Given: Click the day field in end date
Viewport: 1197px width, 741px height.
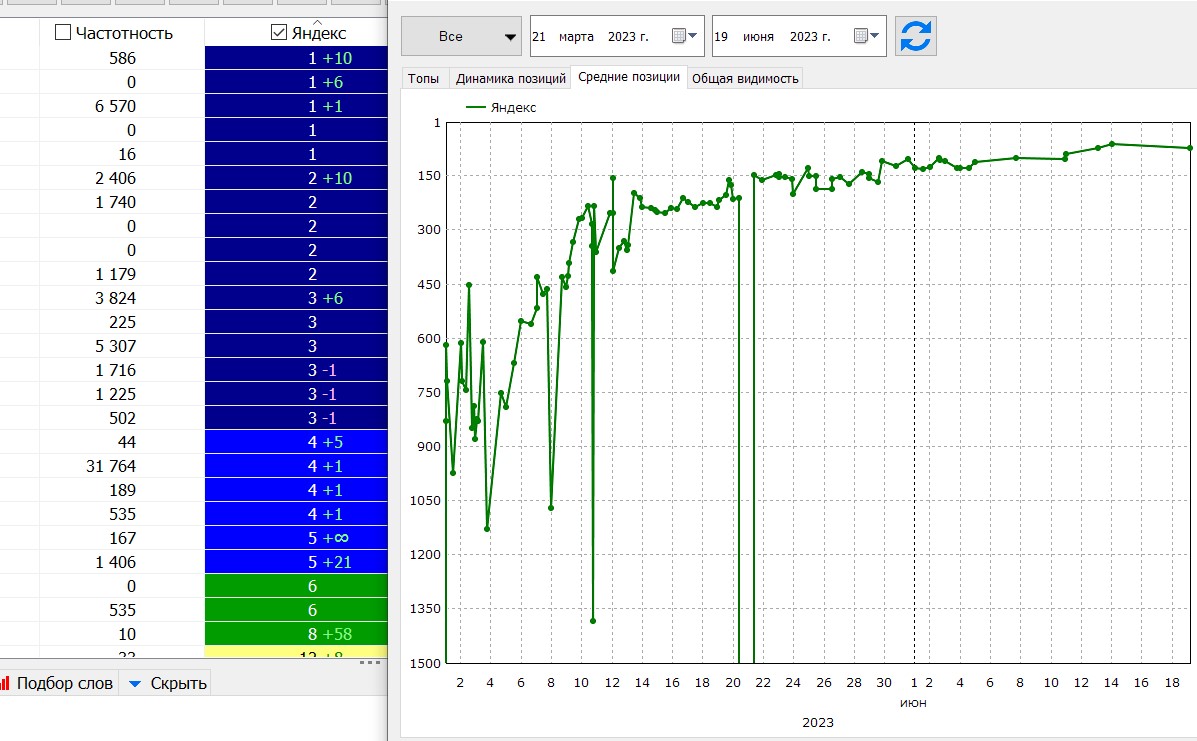Looking at the screenshot, I should pyautogui.click(x=721, y=36).
